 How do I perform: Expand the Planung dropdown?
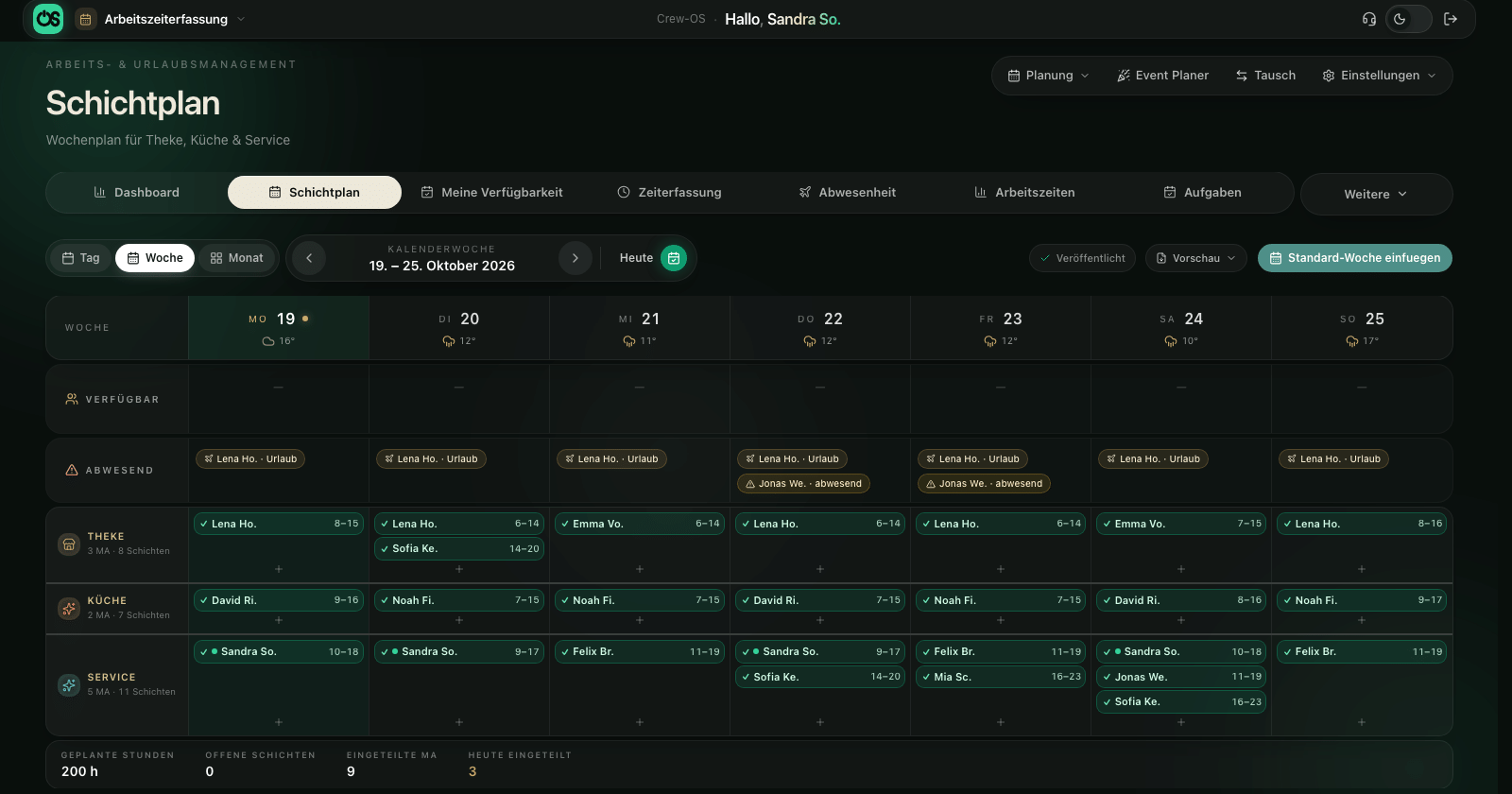pyautogui.click(x=1049, y=76)
